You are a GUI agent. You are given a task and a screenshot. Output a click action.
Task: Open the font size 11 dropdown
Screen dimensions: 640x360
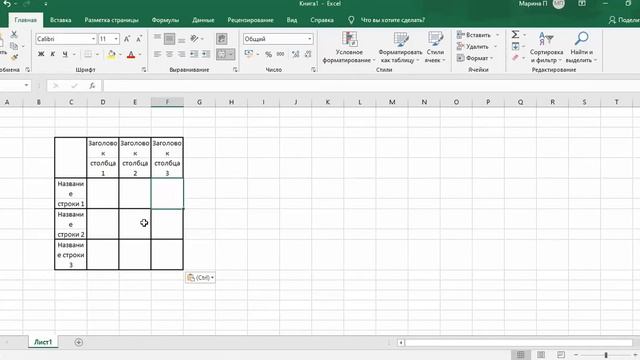tap(116, 39)
